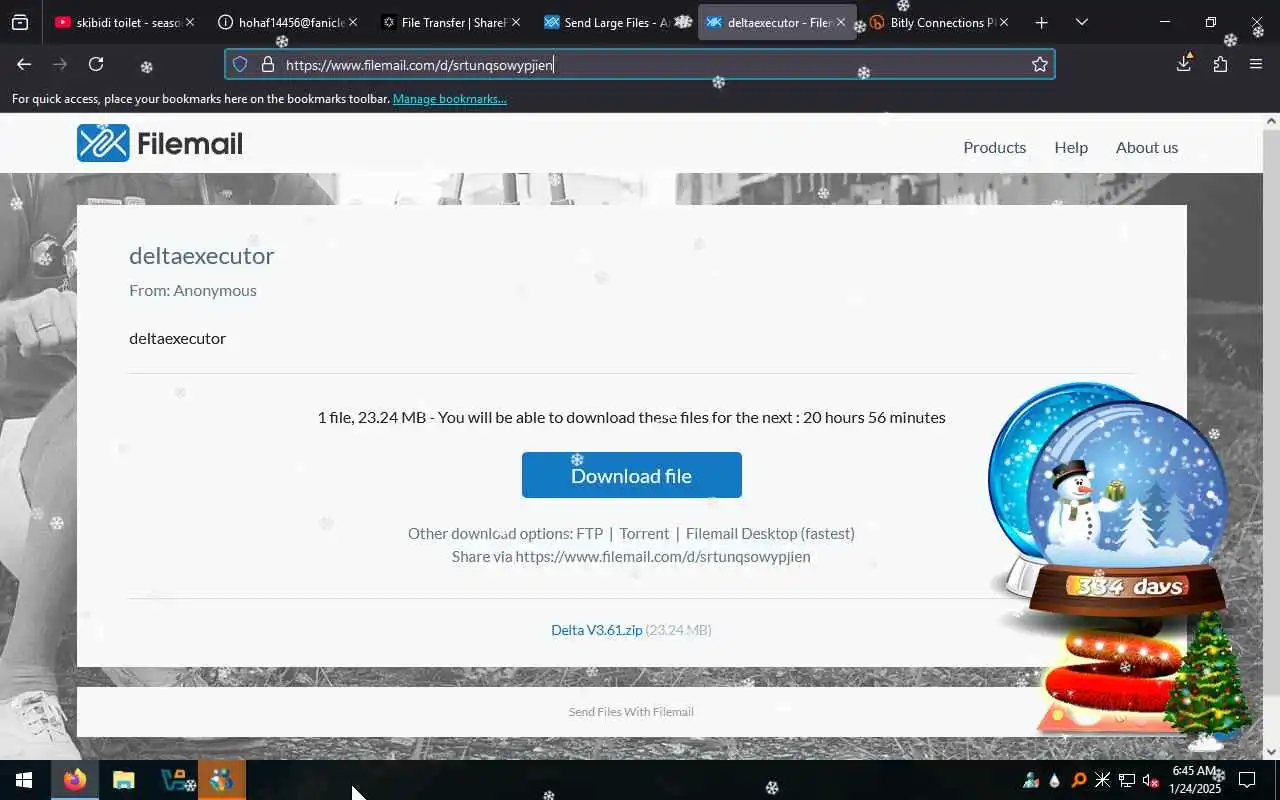Close the Bitly Connections tab

point(1004,22)
